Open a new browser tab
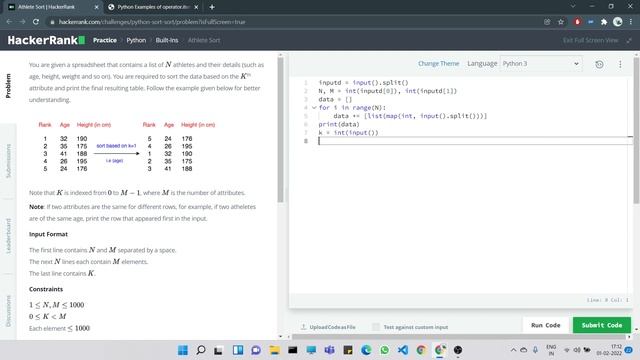 coord(212,7)
